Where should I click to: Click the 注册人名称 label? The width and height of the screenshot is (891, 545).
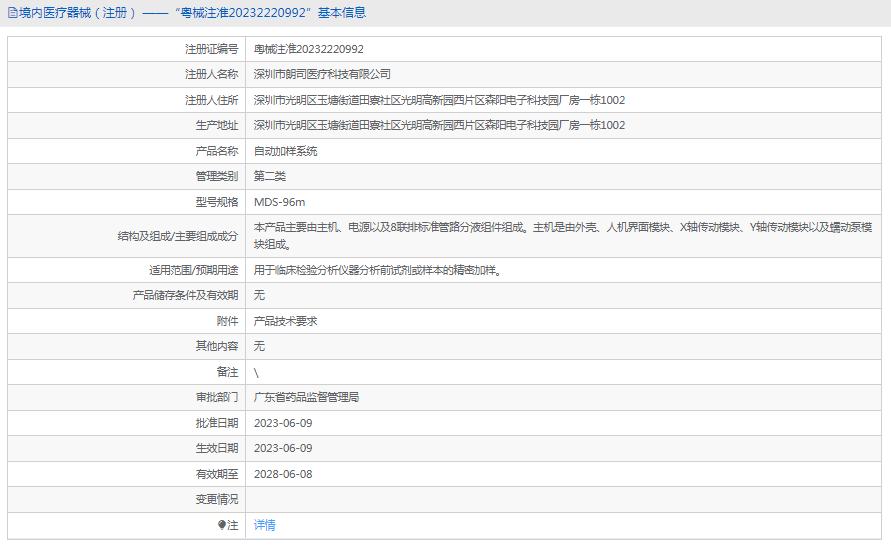click(x=211, y=74)
